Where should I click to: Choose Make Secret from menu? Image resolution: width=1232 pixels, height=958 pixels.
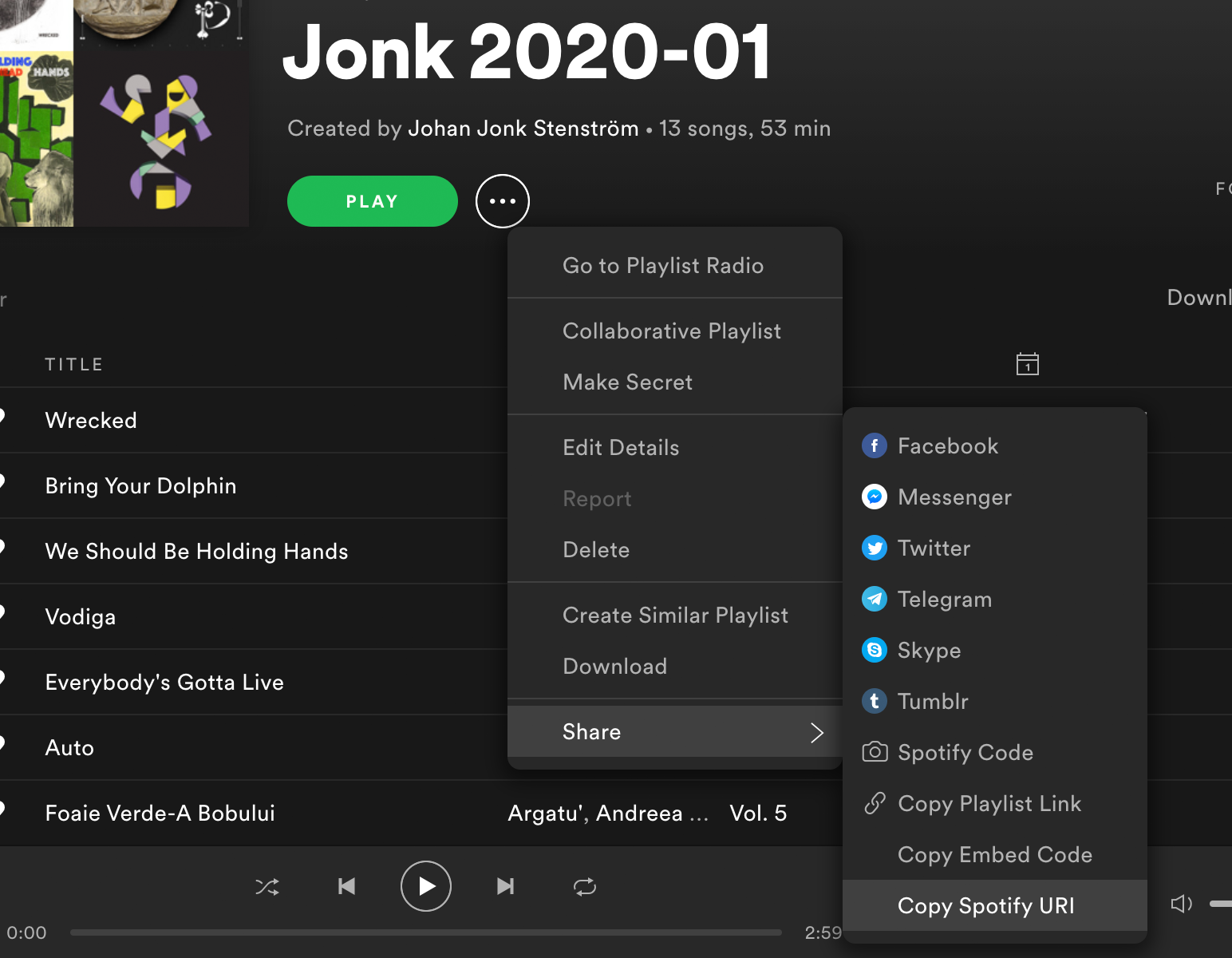click(x=675, y=382)
